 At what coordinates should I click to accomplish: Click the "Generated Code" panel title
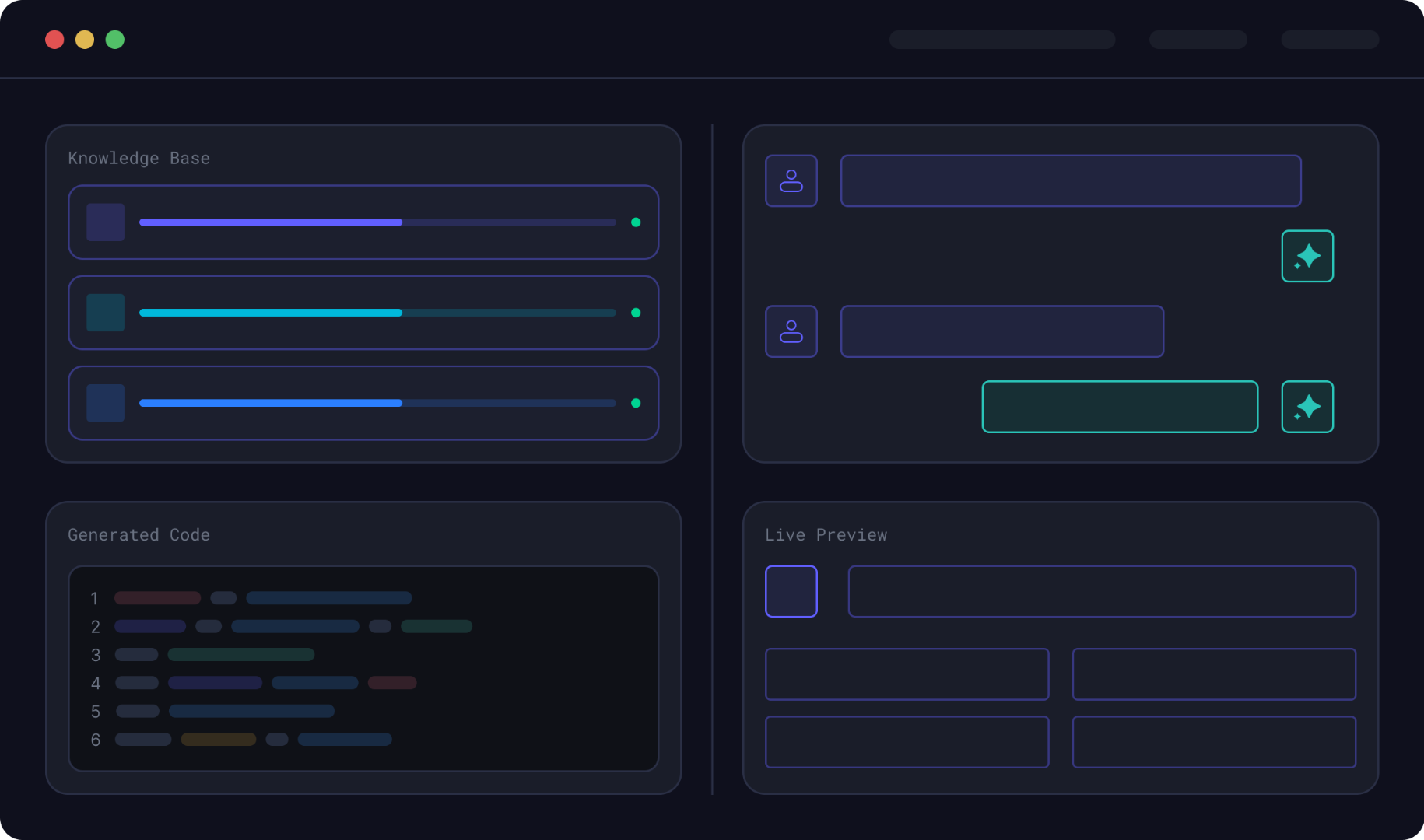point(139,534)
